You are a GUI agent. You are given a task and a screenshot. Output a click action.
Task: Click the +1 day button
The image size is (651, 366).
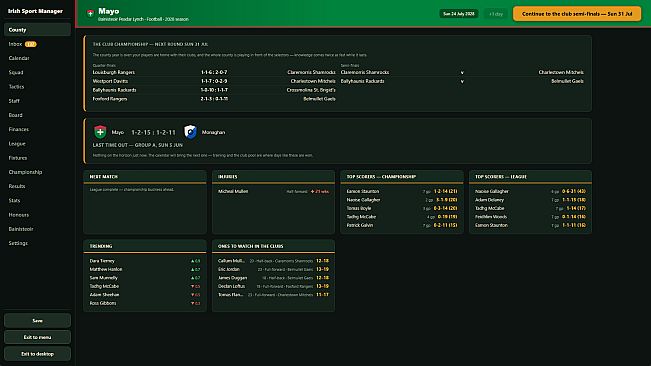(x=496, y=14)
